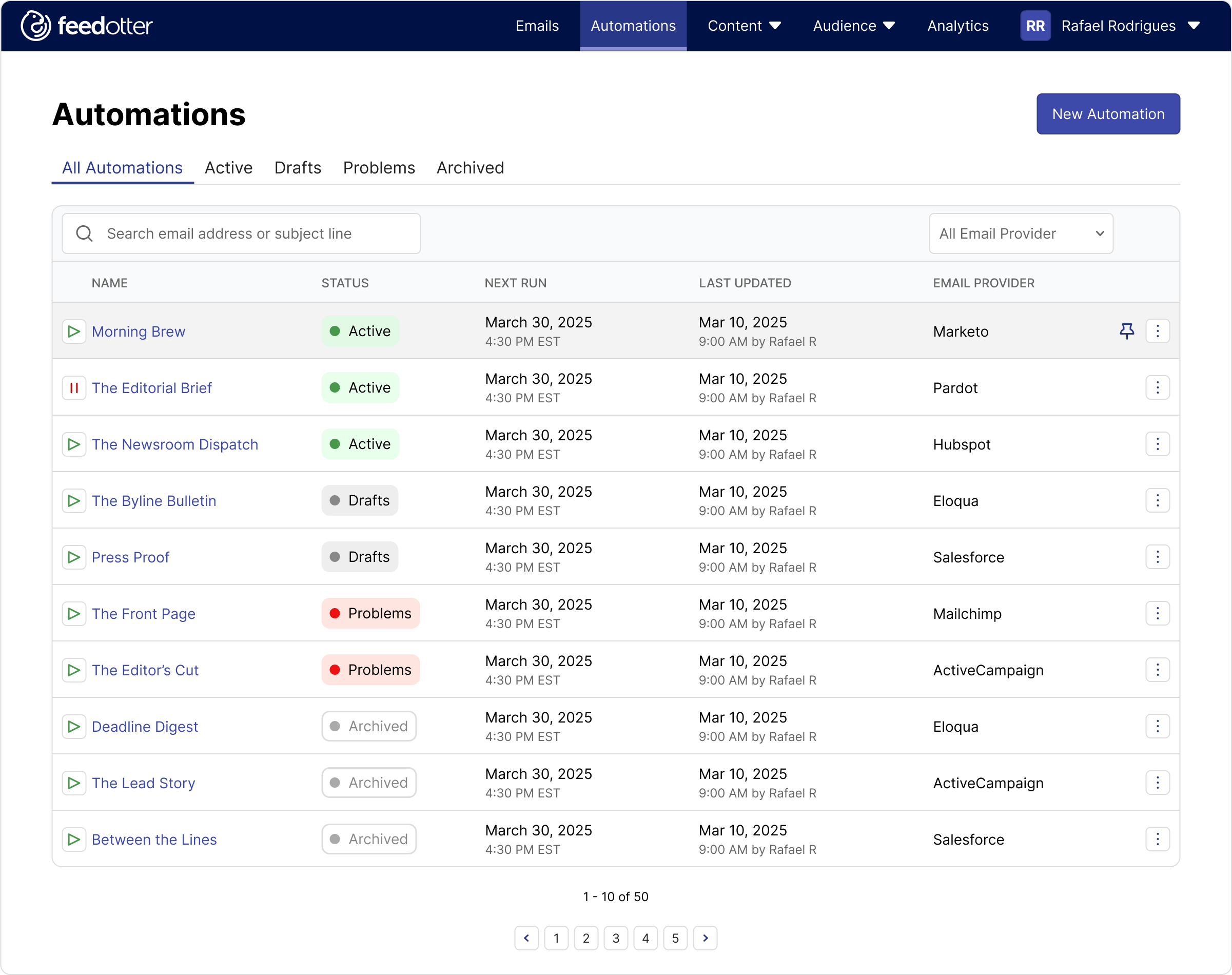
Task: Focus the search email or subject field
Action: click(x=241, y=233)
